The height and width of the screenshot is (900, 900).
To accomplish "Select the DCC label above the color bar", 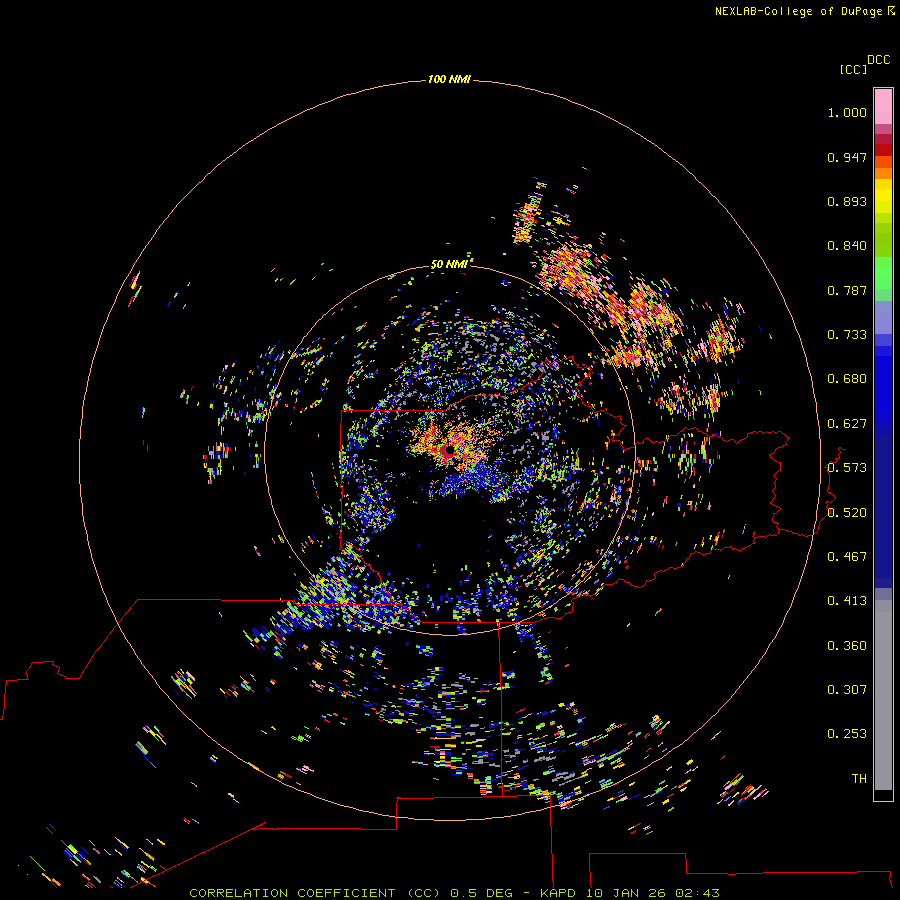I will tap(879, 60).
